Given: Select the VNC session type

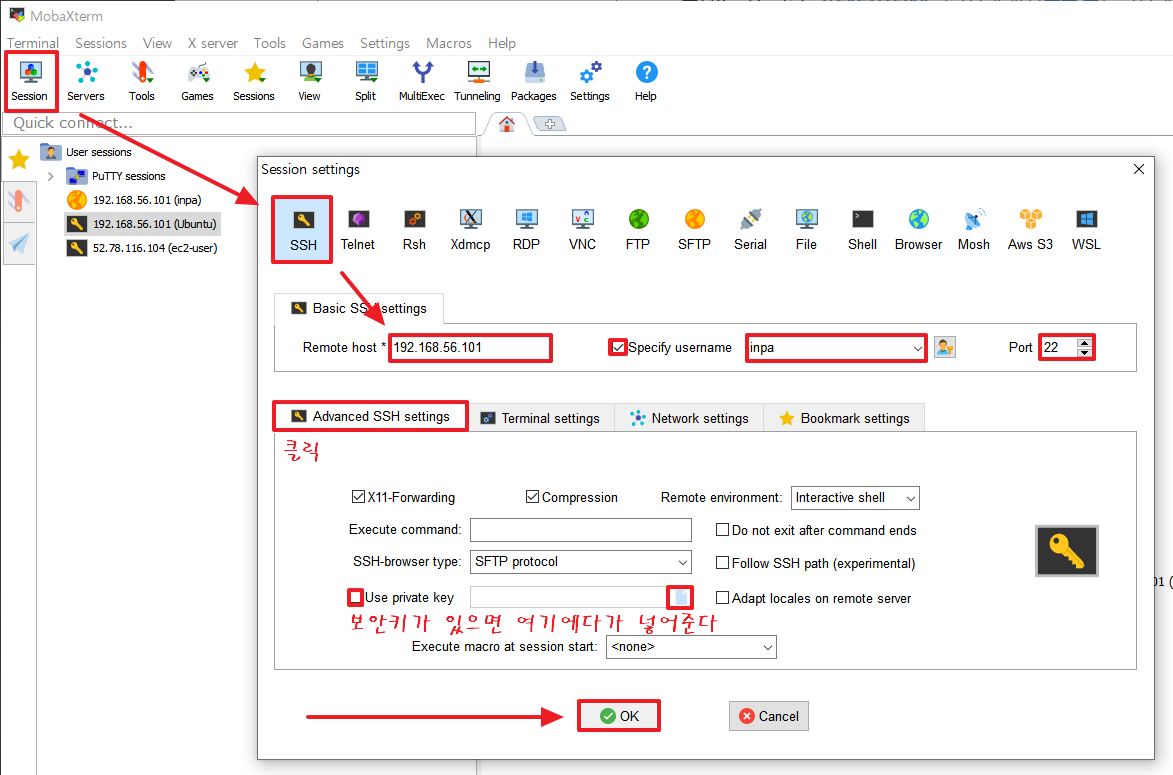Looking at the screenshot, I should pyautogui.click(x=583, y=230).
